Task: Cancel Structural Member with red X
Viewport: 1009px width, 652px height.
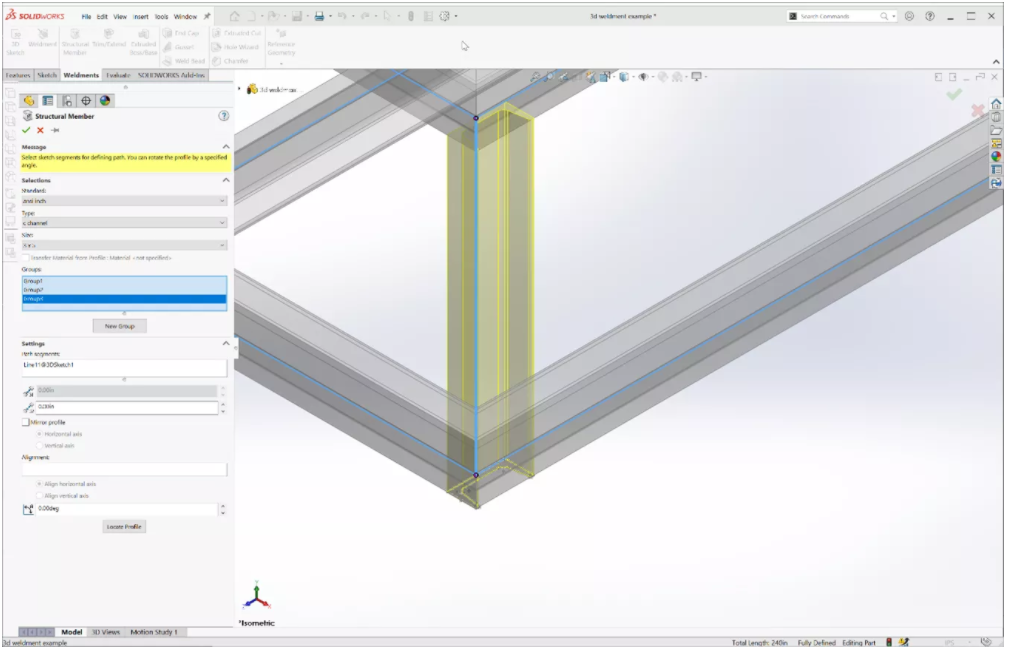Action: click(40, 130)
